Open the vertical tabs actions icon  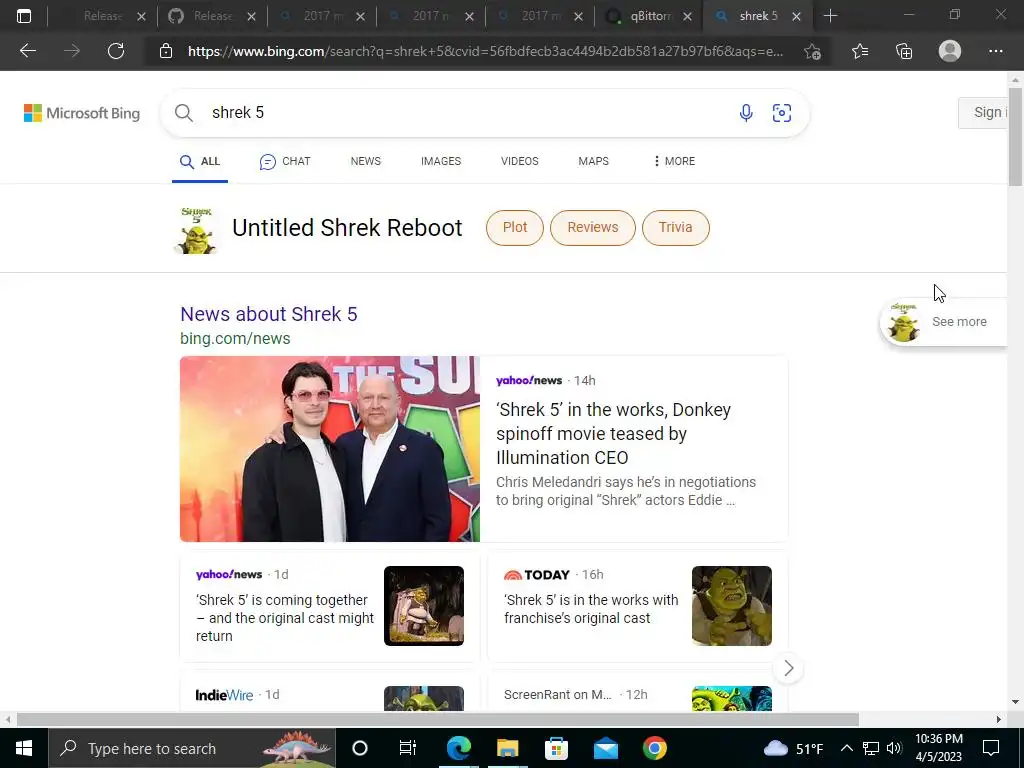[x=24, y=16]
